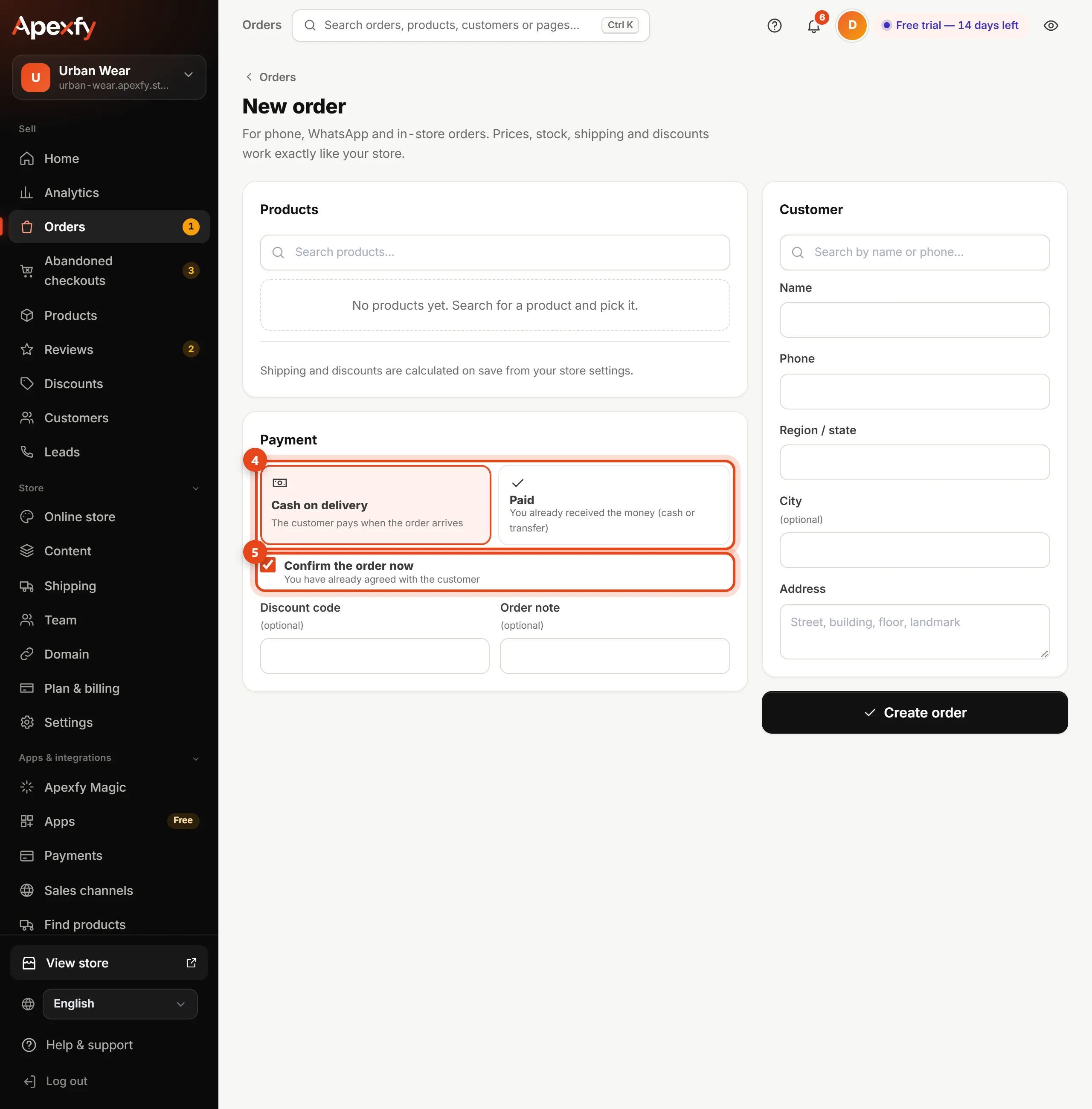Click the Discount code input field
Image resolution: width=1092 pixels, height=1109 pixels.
(375, 656)
